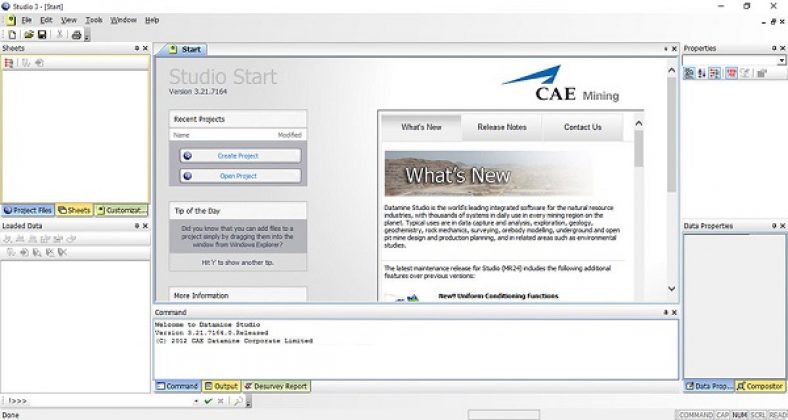Open the View menu

tap(69, 20)
